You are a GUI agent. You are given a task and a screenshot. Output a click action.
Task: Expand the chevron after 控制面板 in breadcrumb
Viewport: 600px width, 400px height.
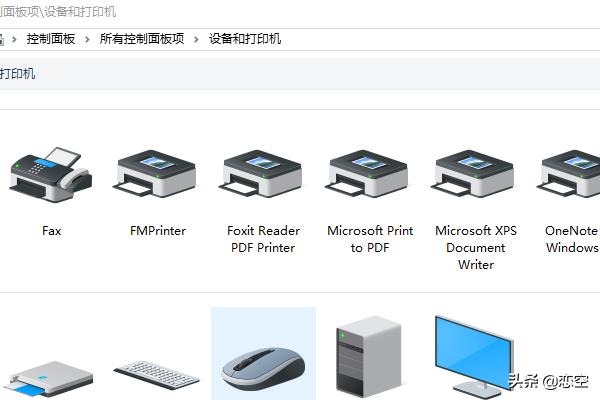91,39
